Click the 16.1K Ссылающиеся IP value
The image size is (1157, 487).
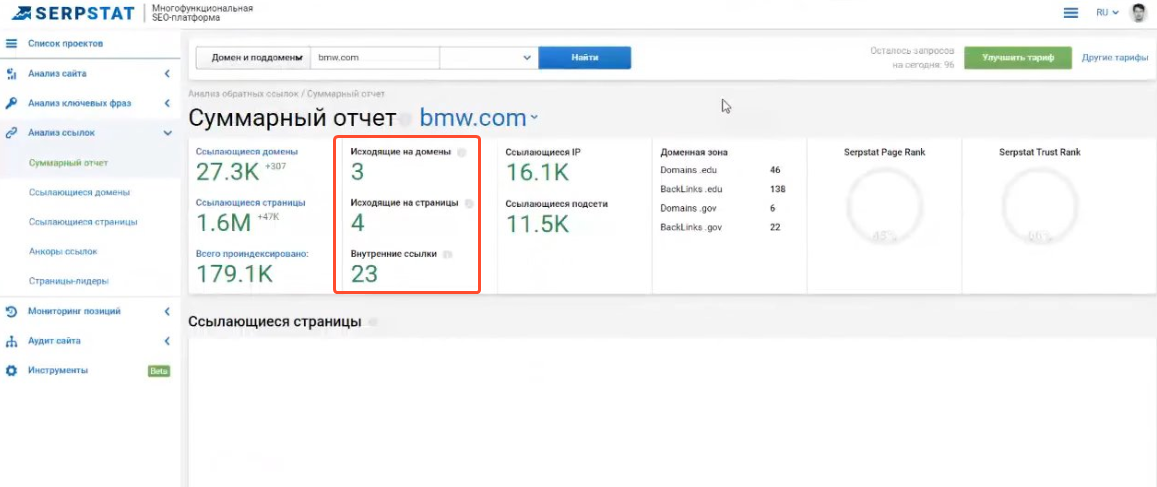click(537, 172)
